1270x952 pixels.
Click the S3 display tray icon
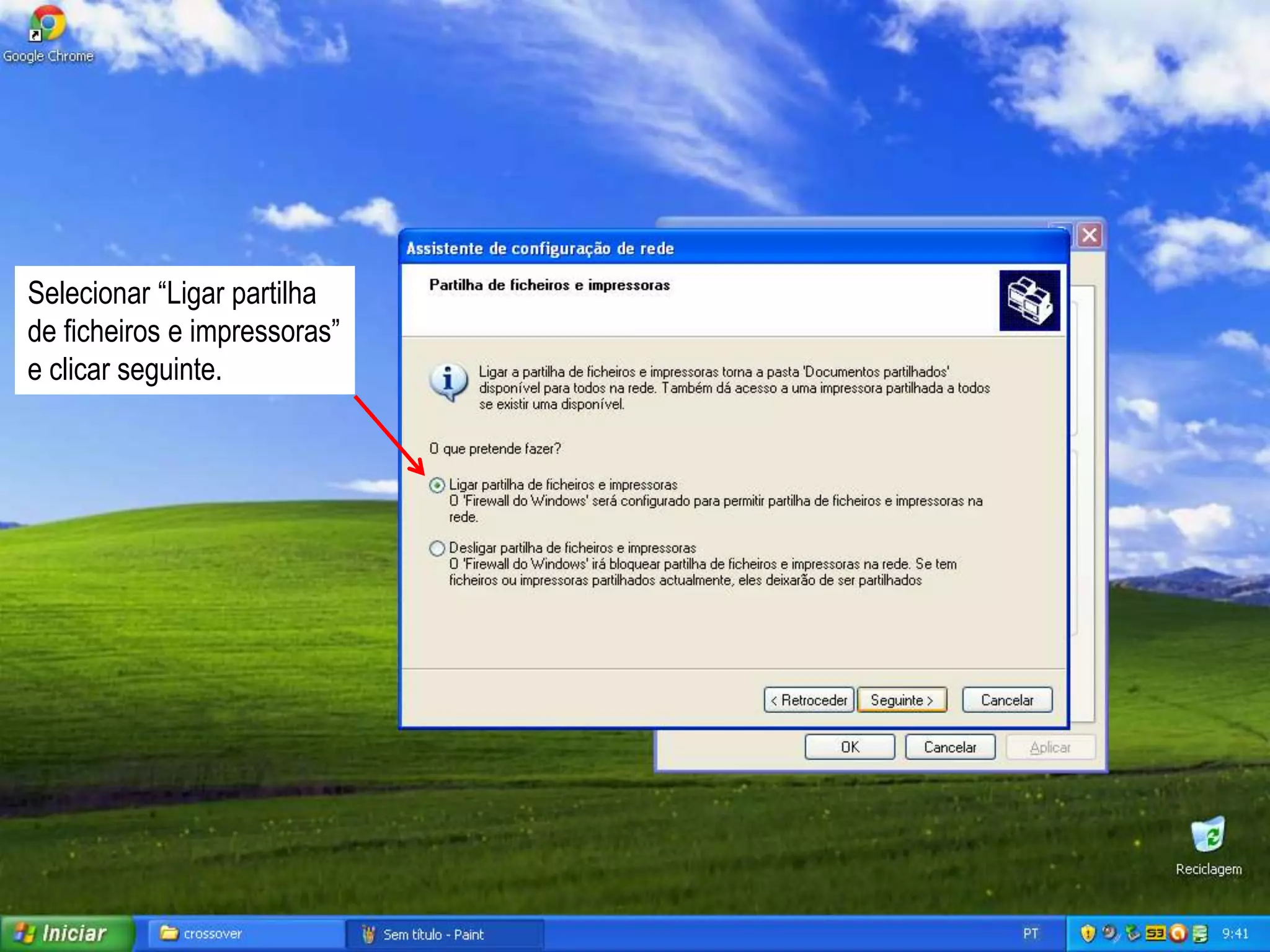tap(1155, 933)
